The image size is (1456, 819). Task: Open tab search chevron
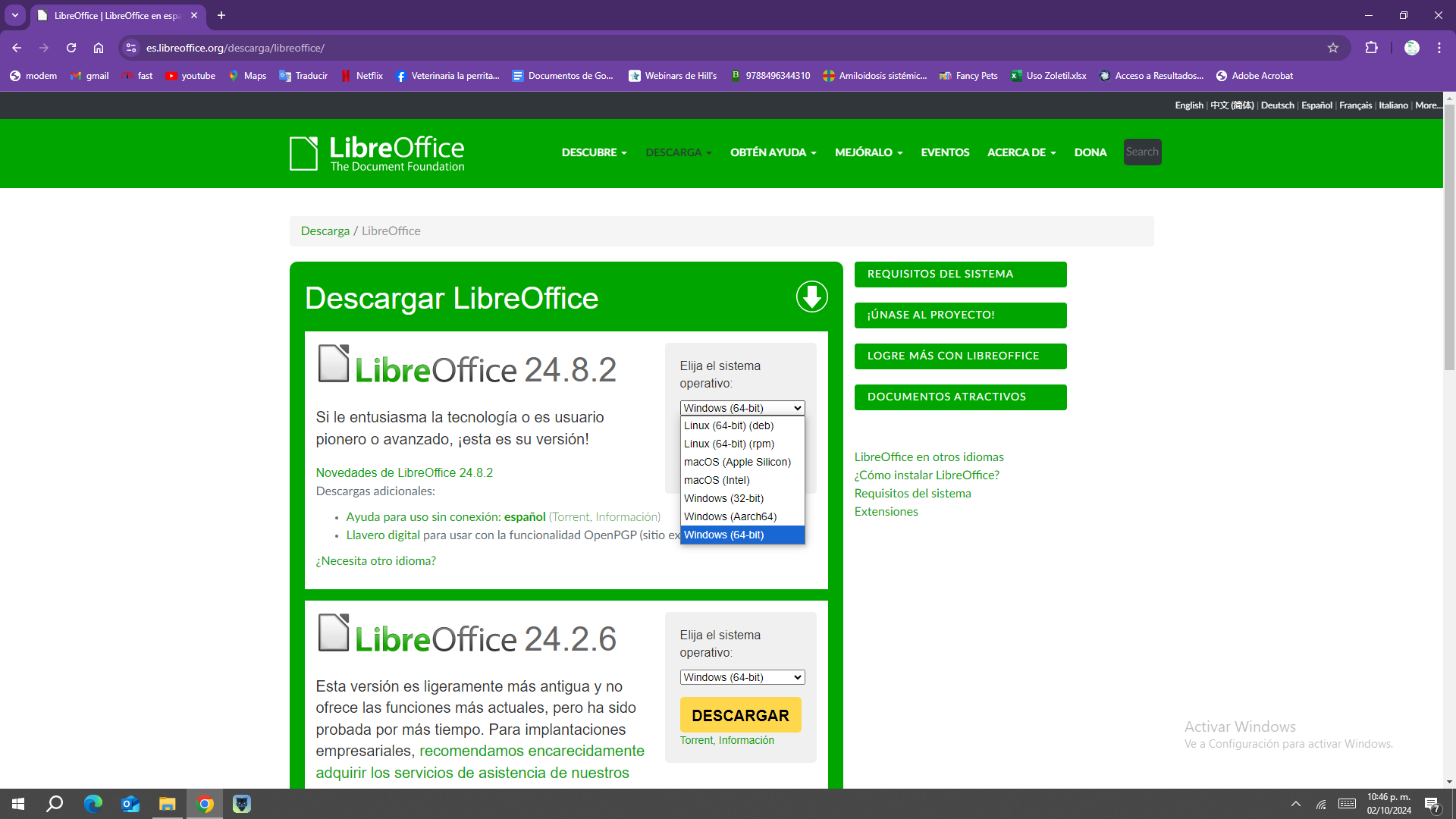pyautogui.click(x=15, y=15)
